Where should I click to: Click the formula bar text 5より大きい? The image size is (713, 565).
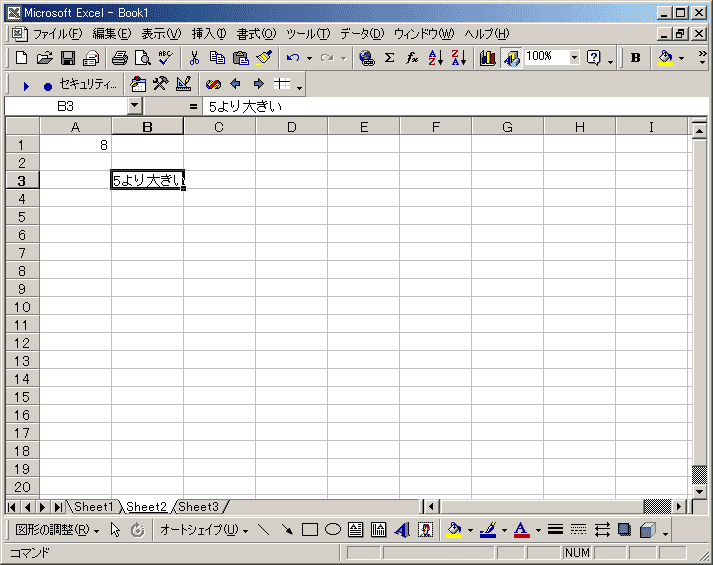click(245, 106)
